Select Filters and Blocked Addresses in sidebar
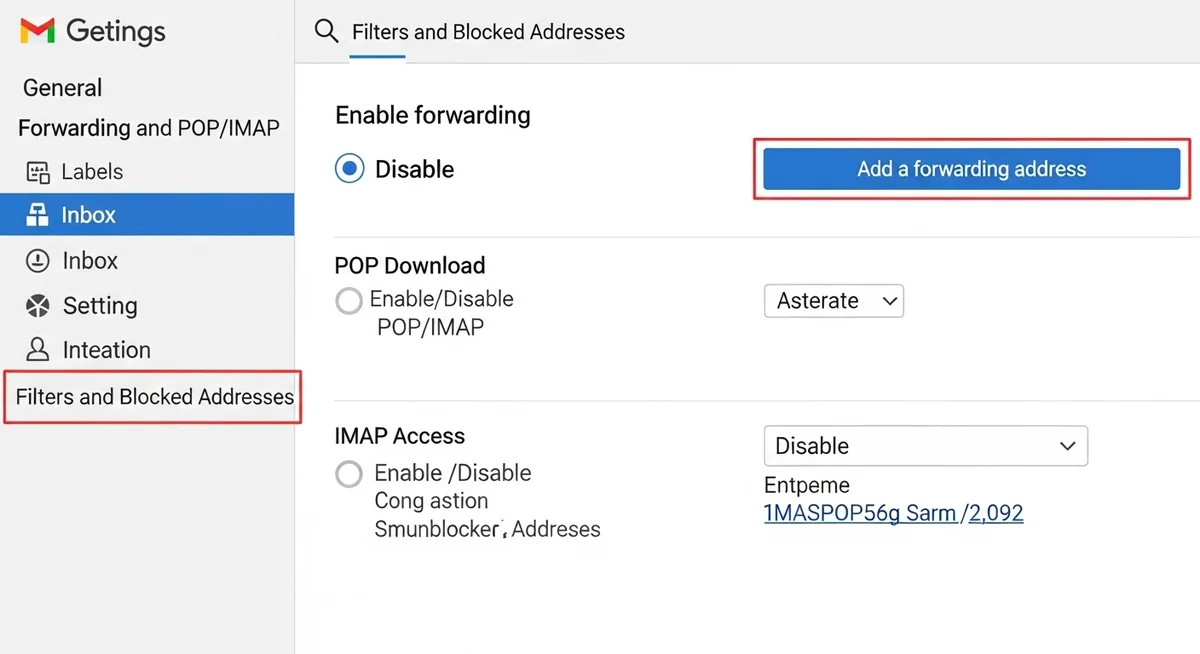 (152, 397)
